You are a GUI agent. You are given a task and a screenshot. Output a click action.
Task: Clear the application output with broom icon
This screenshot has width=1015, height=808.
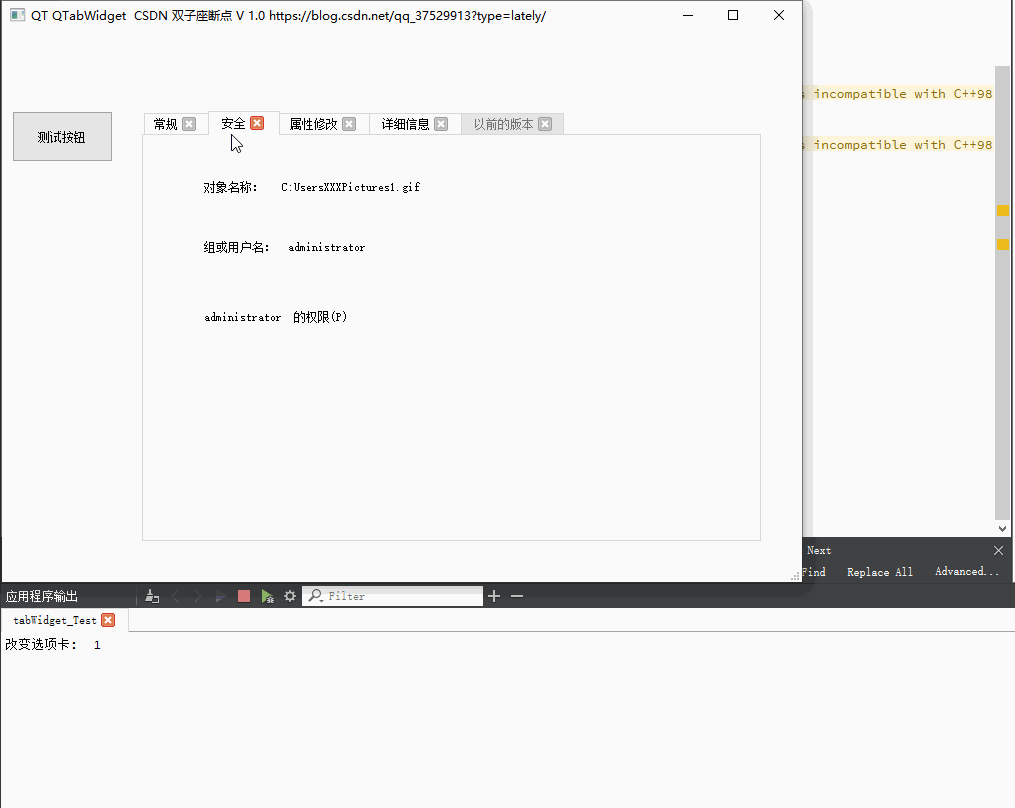click(152, 596)
